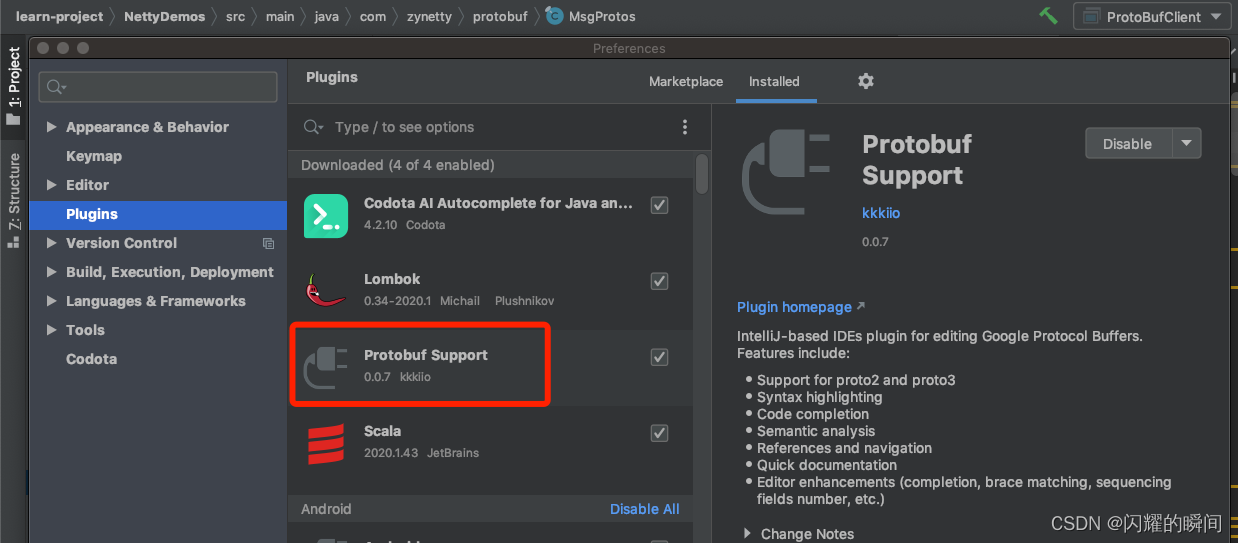Click Disable All for Android plugins
Viewport: 1238px width, 543px height.
click(645, 509)
